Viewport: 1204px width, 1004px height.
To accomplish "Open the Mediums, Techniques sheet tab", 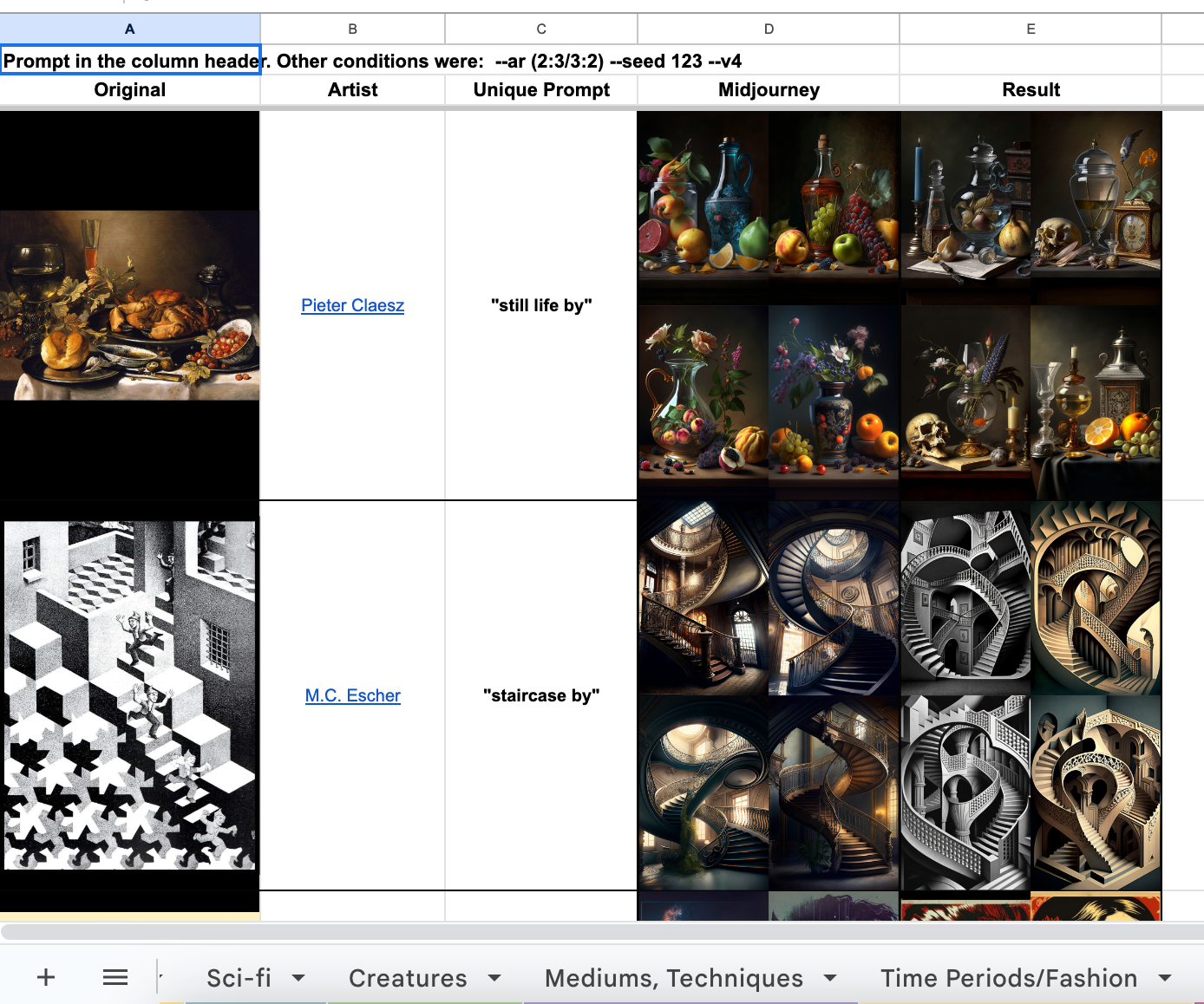I will coord(674,978).
